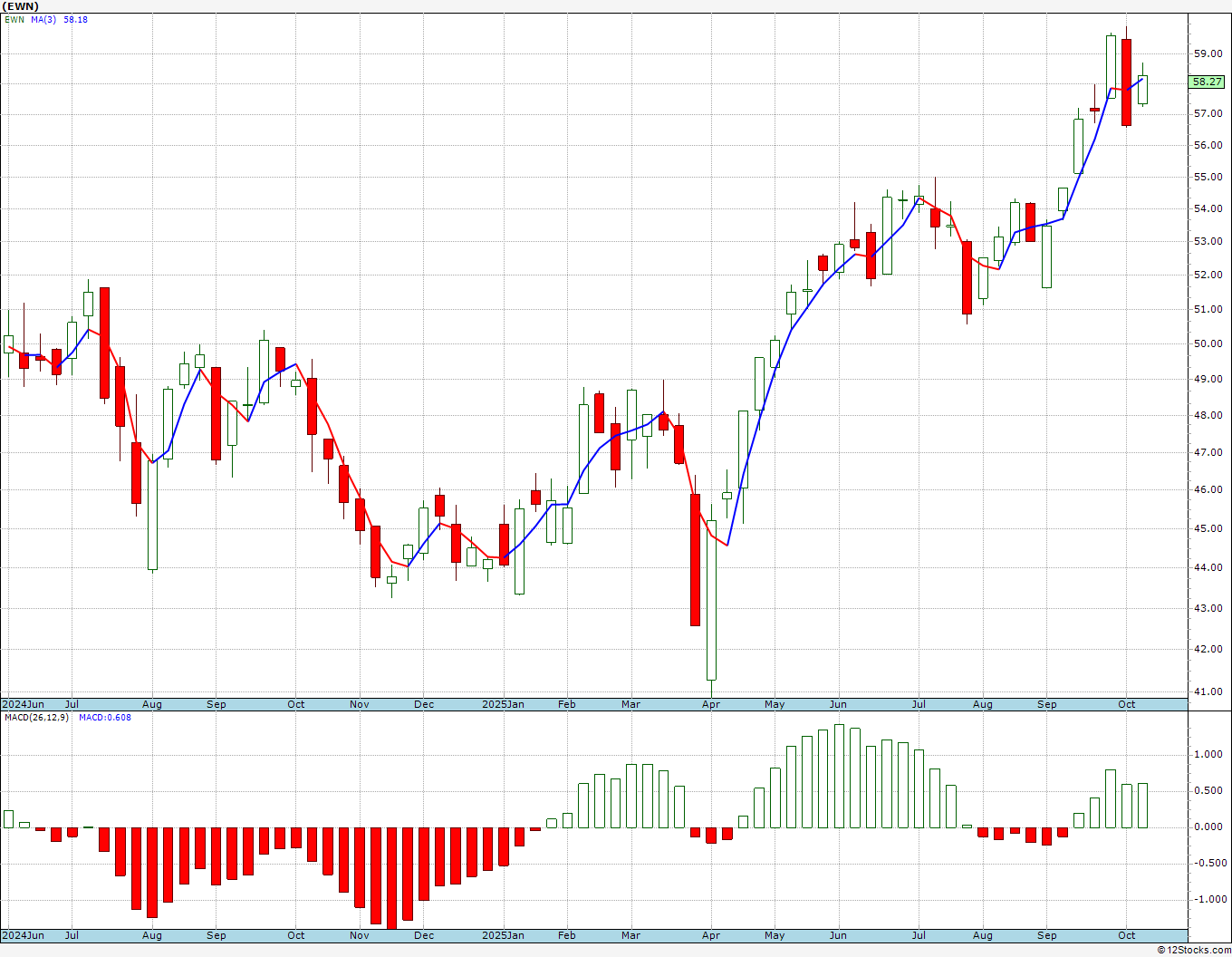This screenshot has height=957, width=1232.
Task: Click the 45.00 price axis label
Action: pos(1208,529)
